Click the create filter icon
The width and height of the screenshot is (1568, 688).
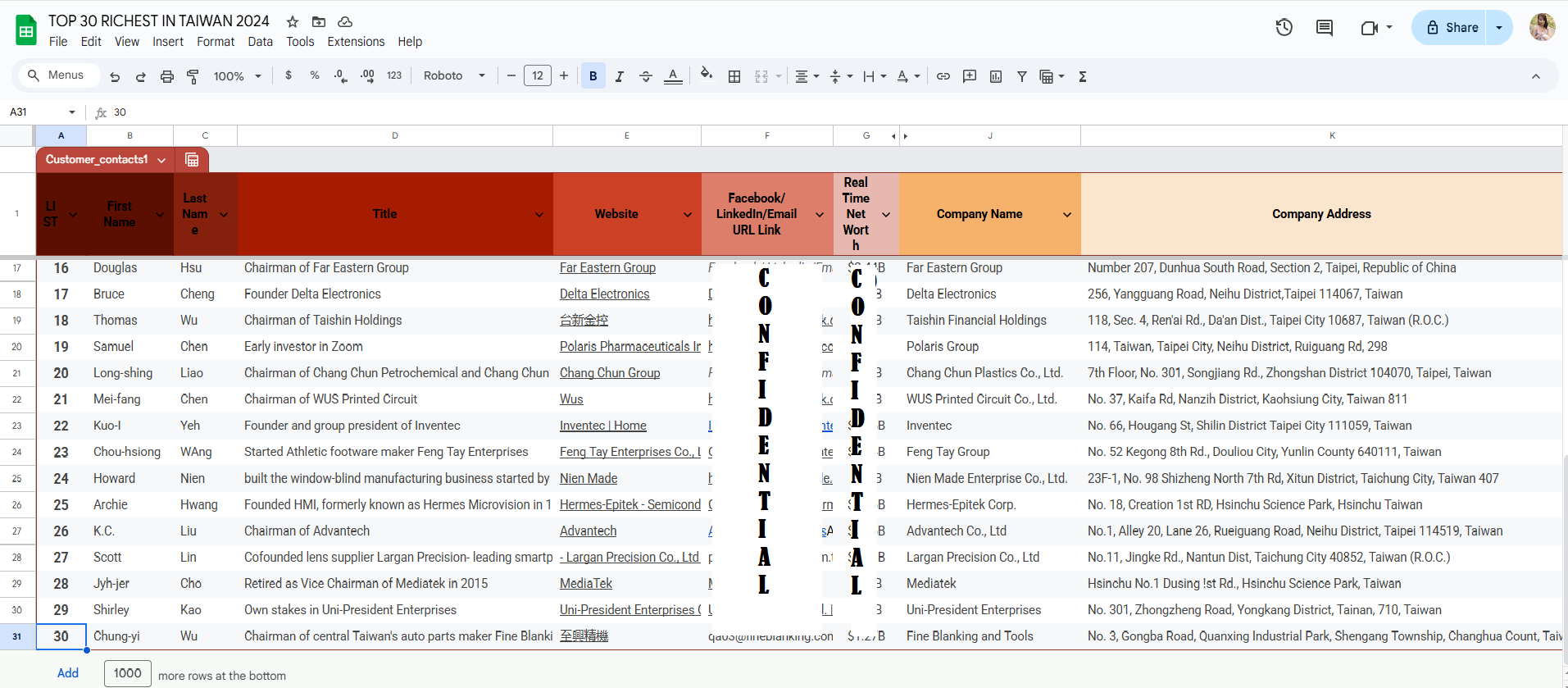pyautogui.click(x=1022, y=76)
